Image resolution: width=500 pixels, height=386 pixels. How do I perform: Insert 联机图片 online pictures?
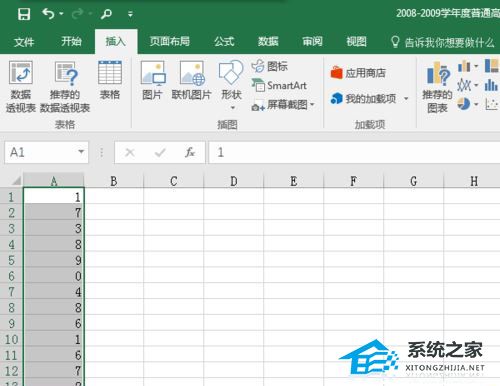[x=191, y=80]
